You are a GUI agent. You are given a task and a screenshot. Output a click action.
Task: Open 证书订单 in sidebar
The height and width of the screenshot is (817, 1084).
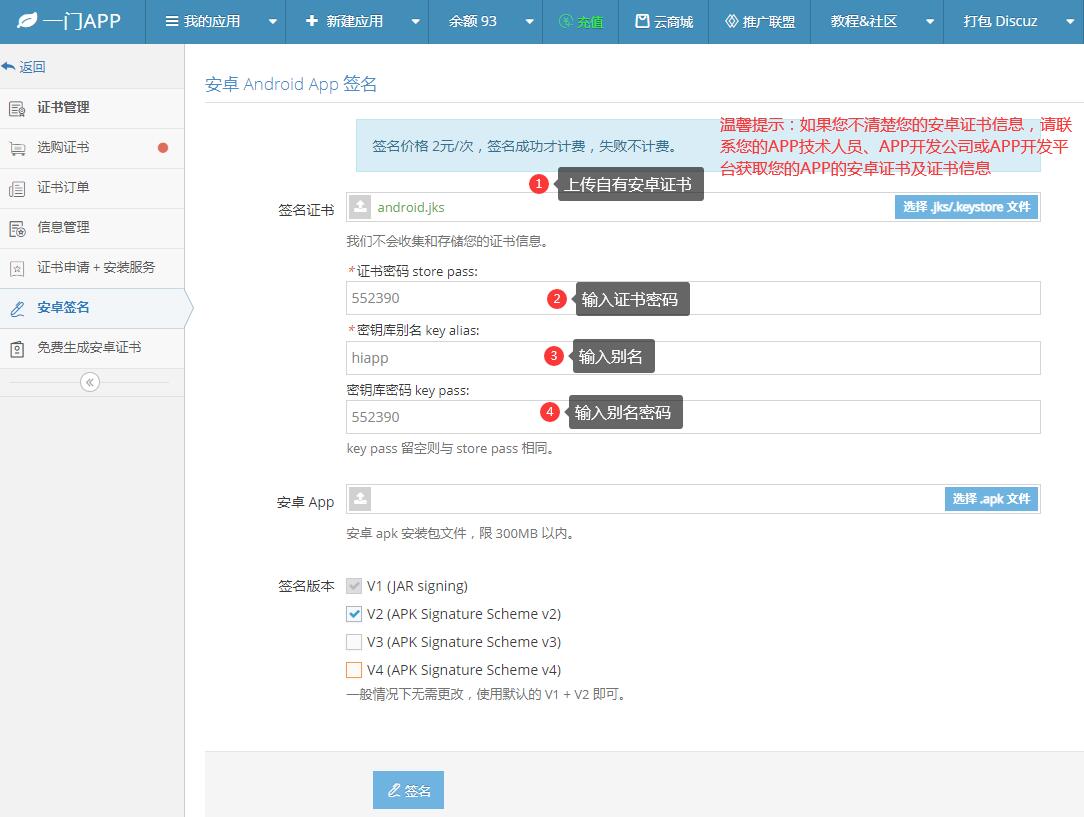[92, 188]
